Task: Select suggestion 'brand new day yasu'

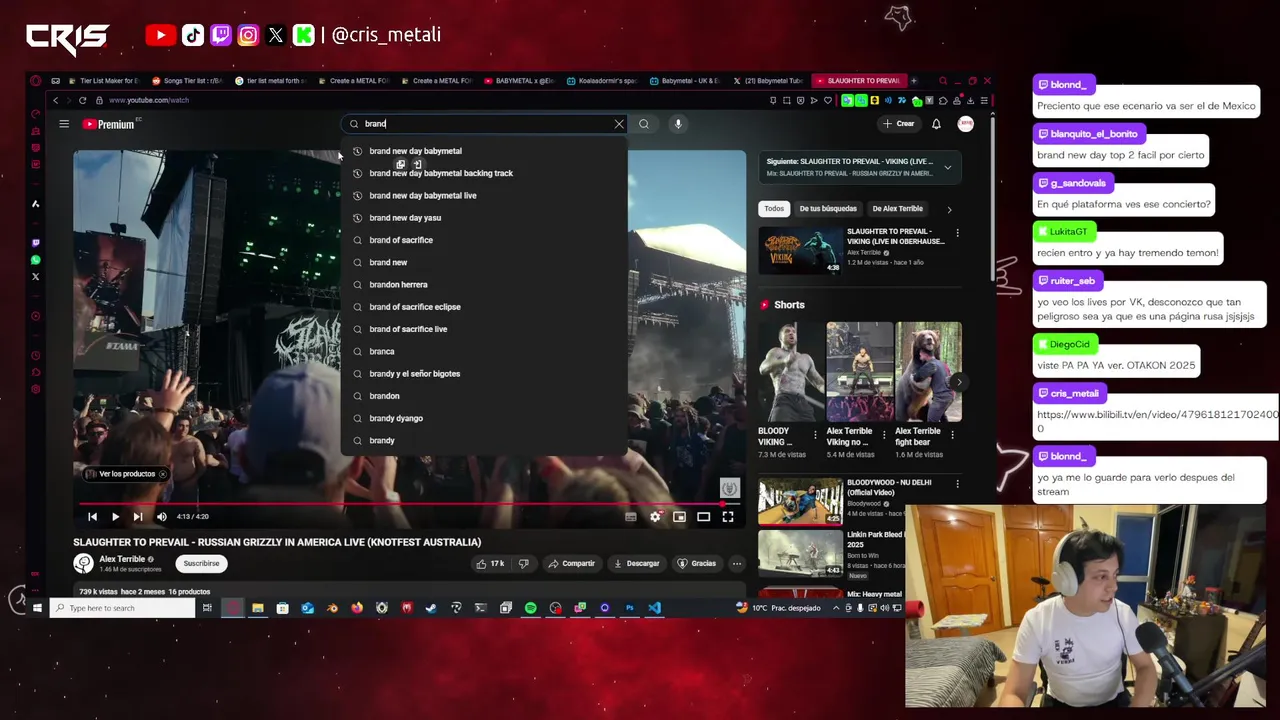Action: tap(484, 218)
